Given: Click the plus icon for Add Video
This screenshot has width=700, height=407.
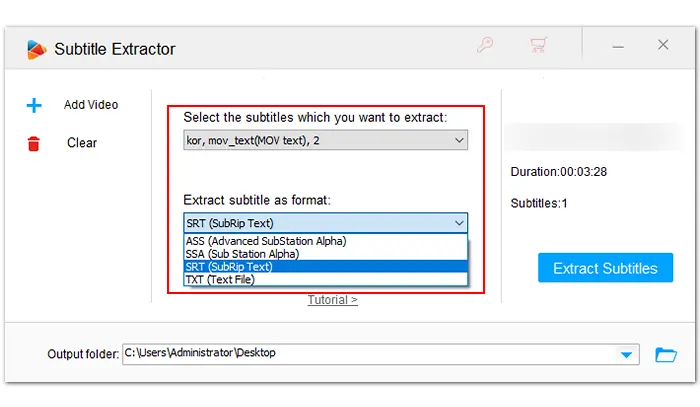Looking at the screenshot, I should click(35, 105).
